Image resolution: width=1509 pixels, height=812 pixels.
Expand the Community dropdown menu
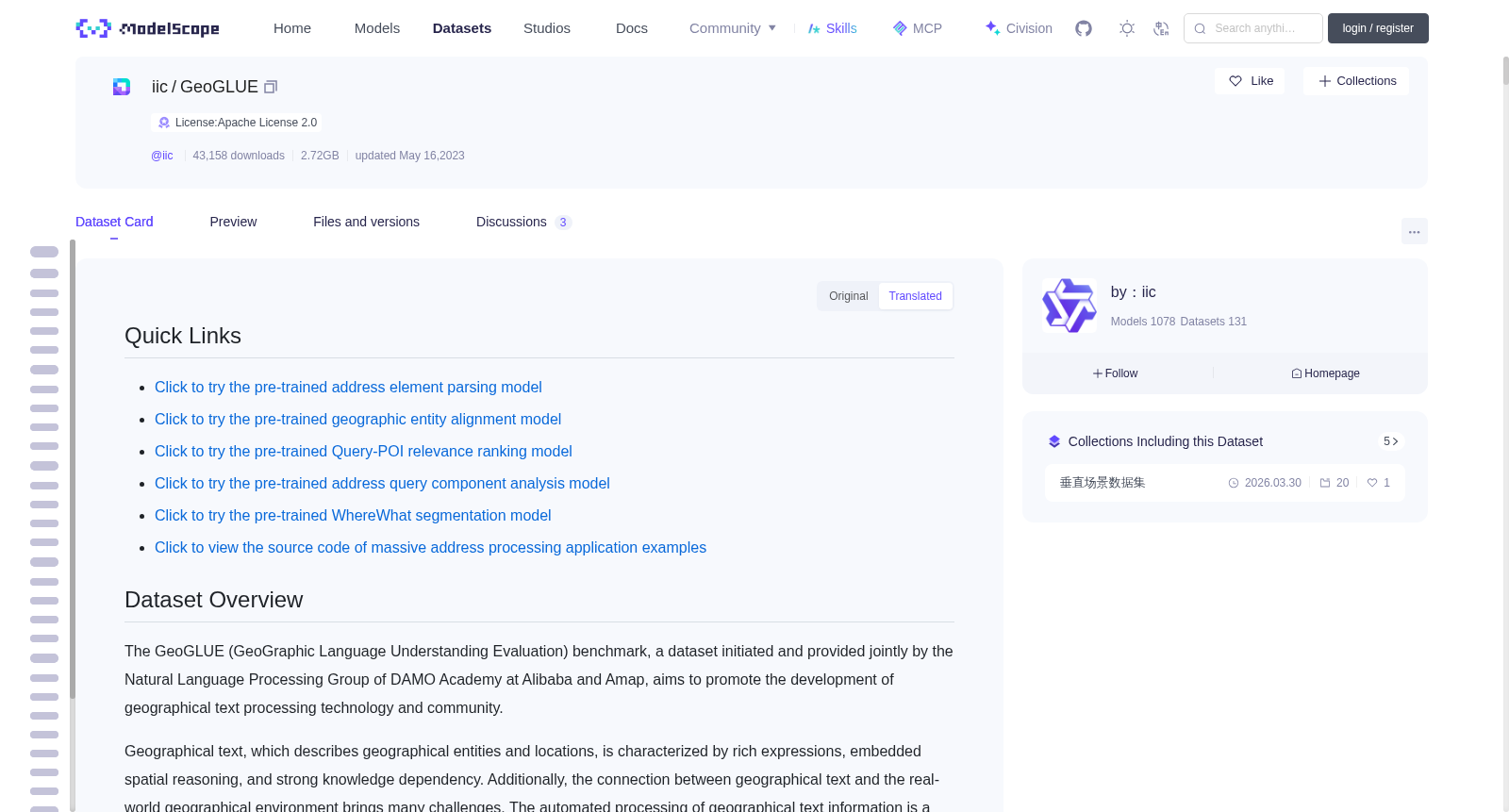pyautogui.click(x=733, y=28)
